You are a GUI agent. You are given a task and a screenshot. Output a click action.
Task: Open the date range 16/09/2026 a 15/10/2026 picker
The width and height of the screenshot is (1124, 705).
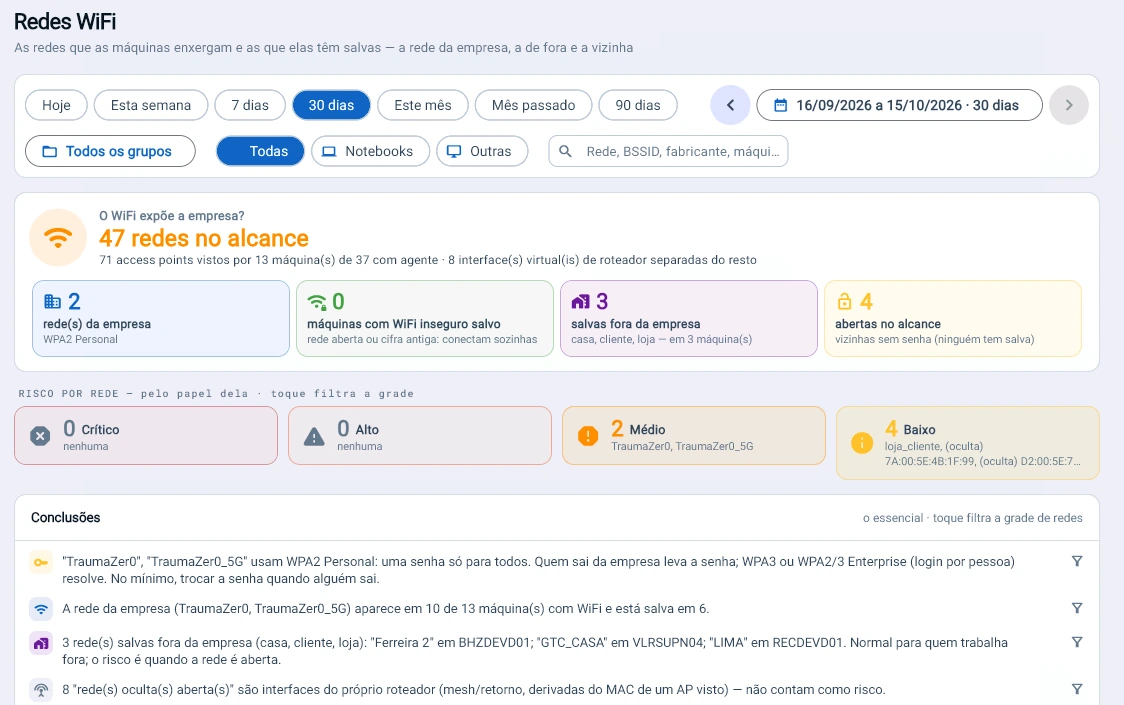900,105
